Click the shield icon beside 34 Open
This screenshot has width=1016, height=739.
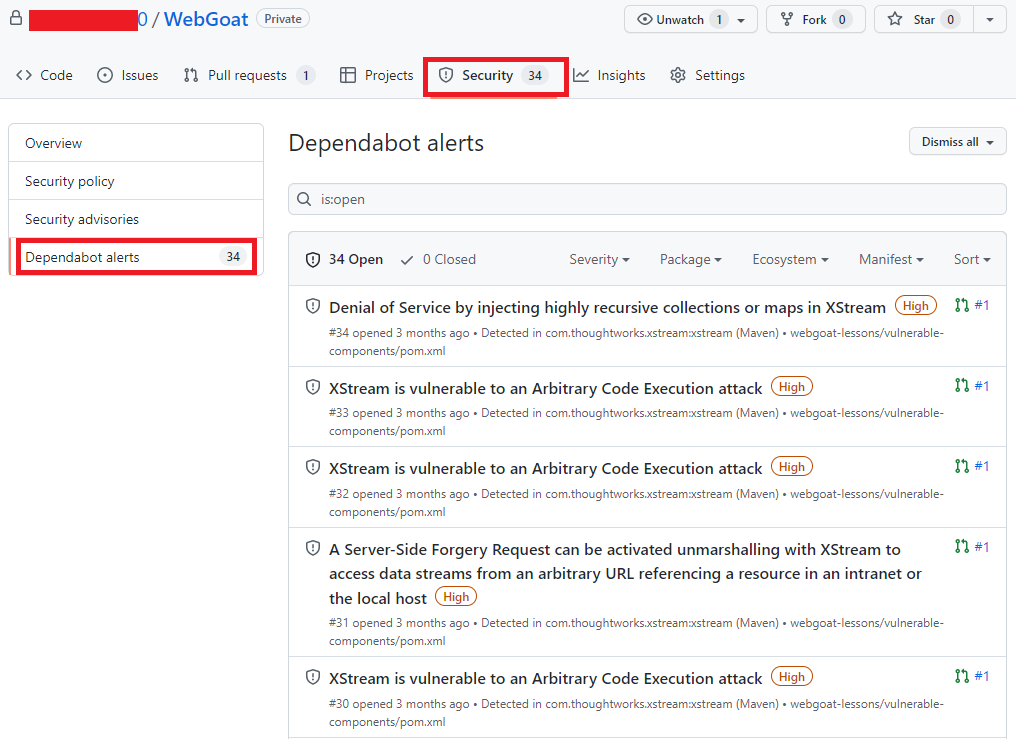coord(313,260)
